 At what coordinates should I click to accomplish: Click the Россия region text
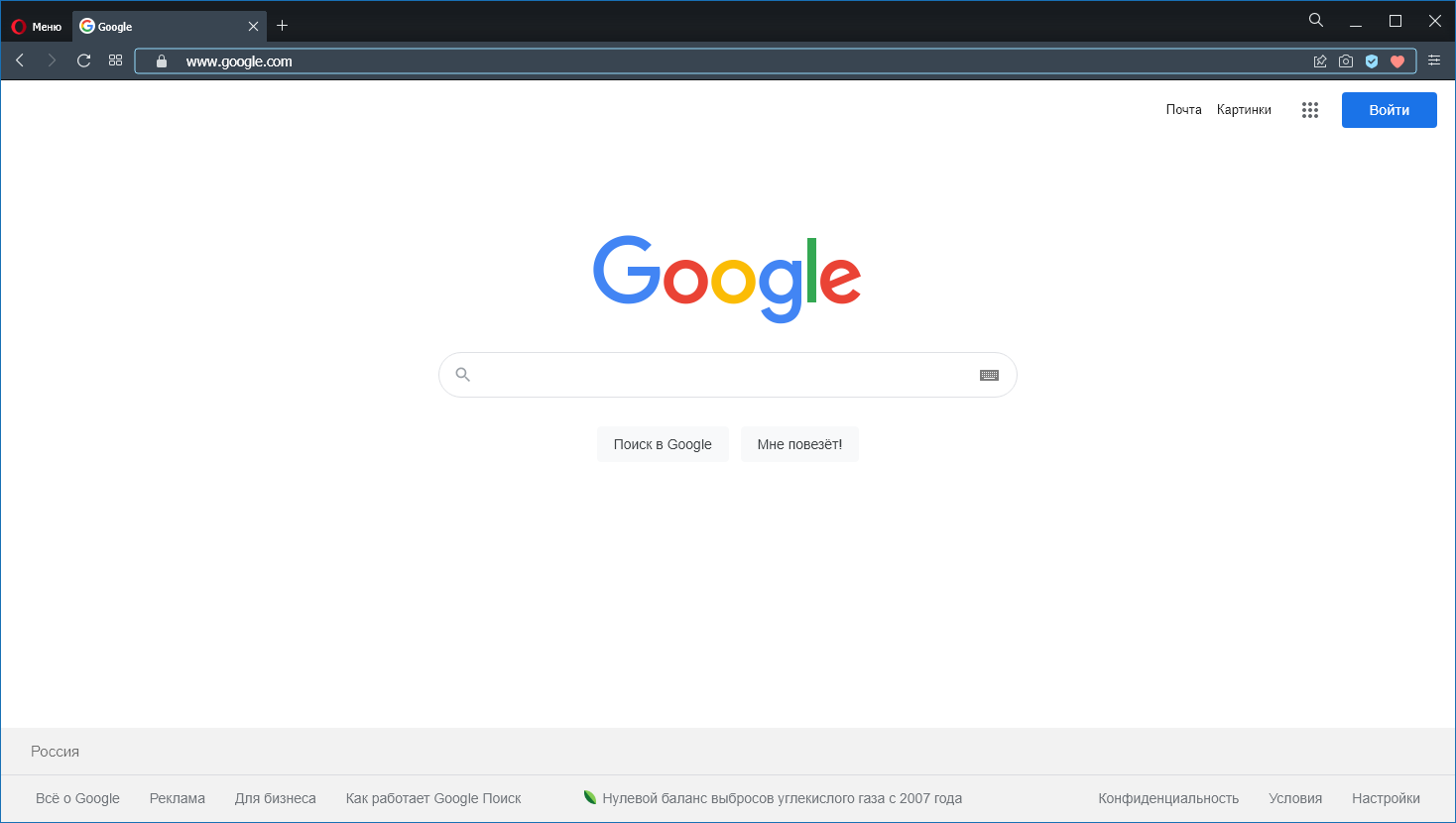point(55,752)
